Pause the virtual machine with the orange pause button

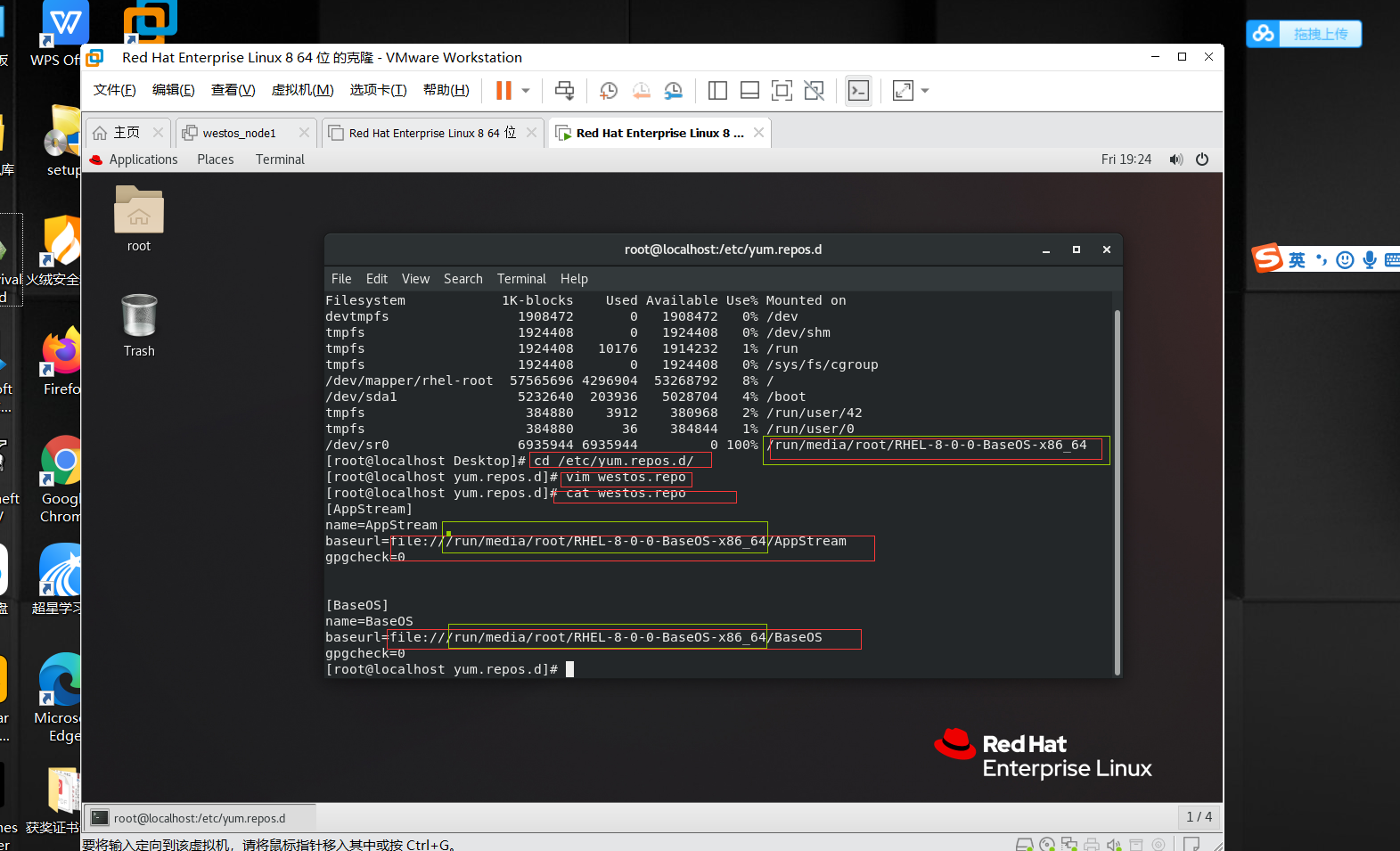[x=504, y=90]
